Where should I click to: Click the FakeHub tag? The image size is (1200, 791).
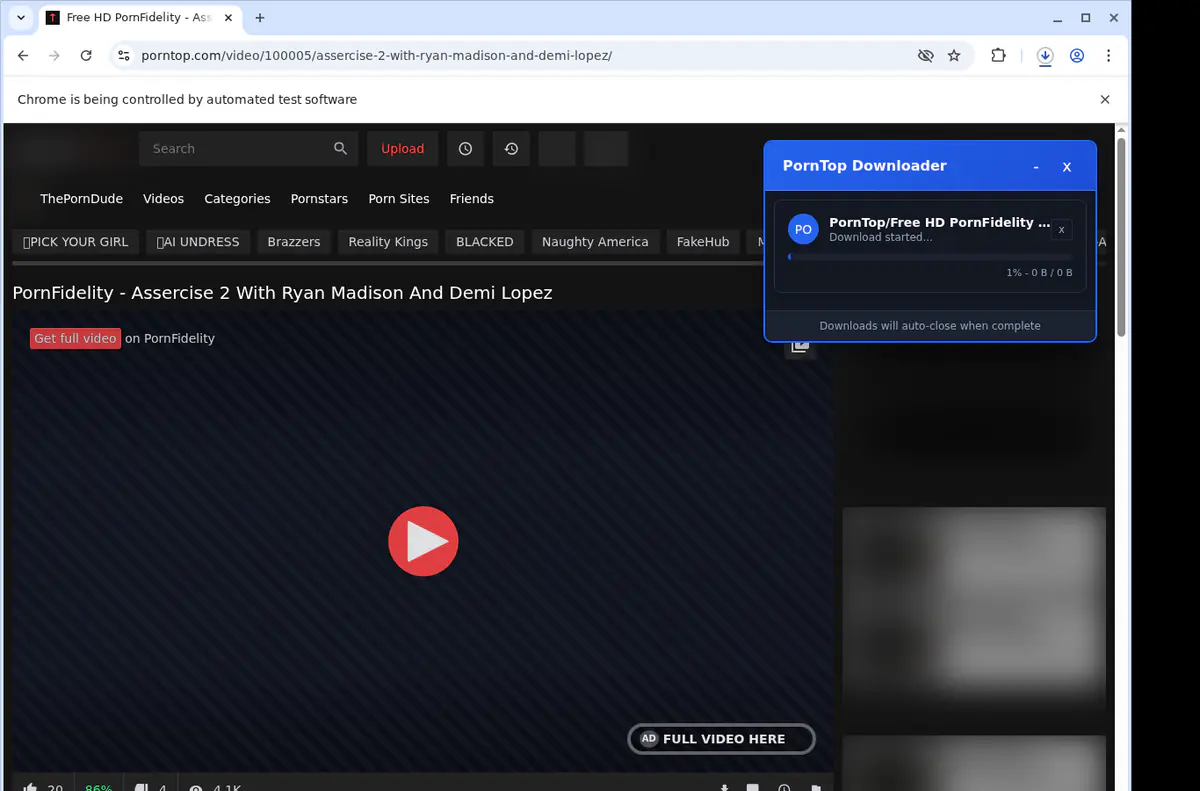(x=703, y=242)
